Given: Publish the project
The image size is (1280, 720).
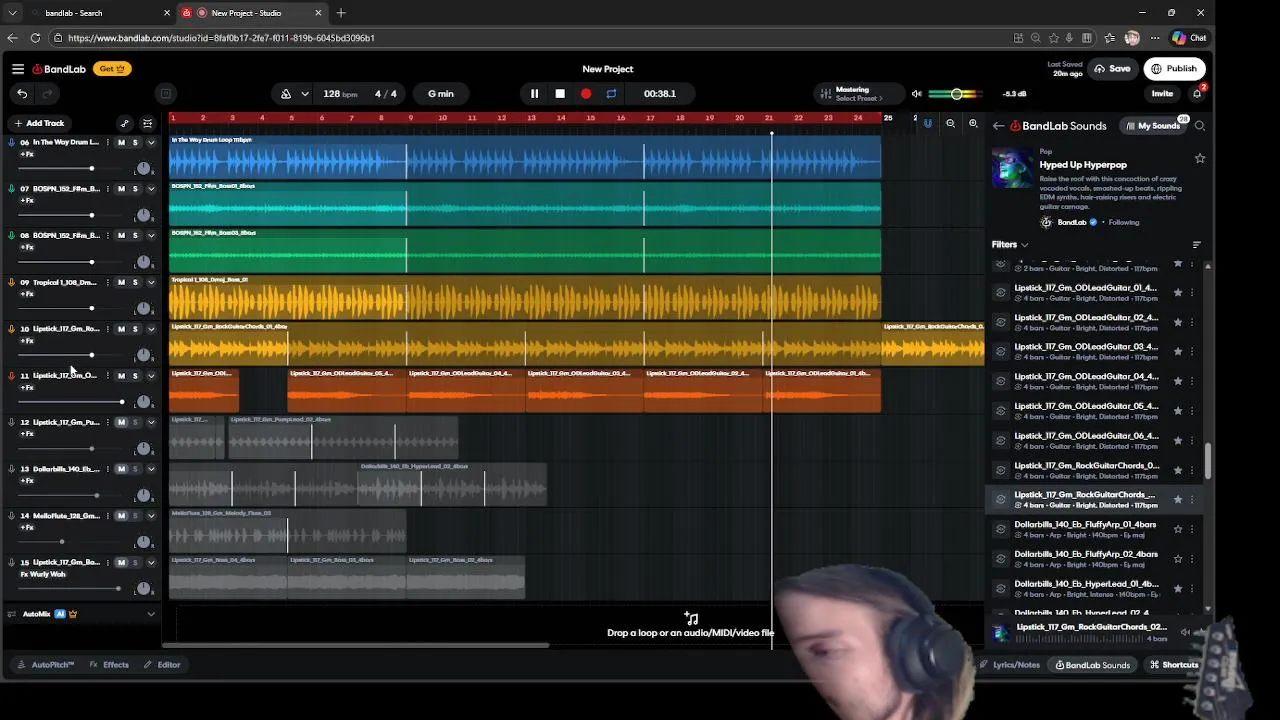Looking at the screenshot, I should pos(1174,69).
